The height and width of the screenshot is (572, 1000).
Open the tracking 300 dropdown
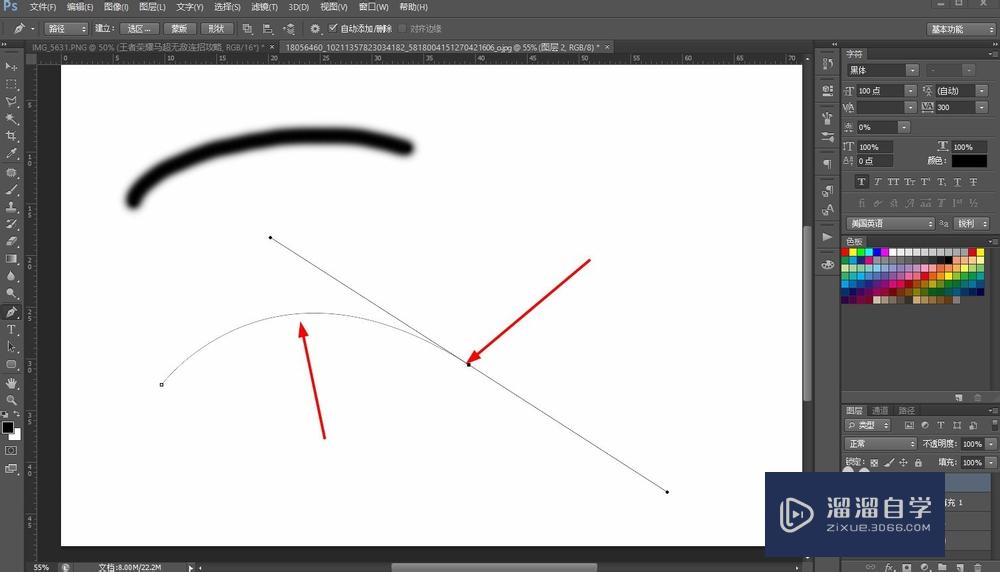point(961,107)
